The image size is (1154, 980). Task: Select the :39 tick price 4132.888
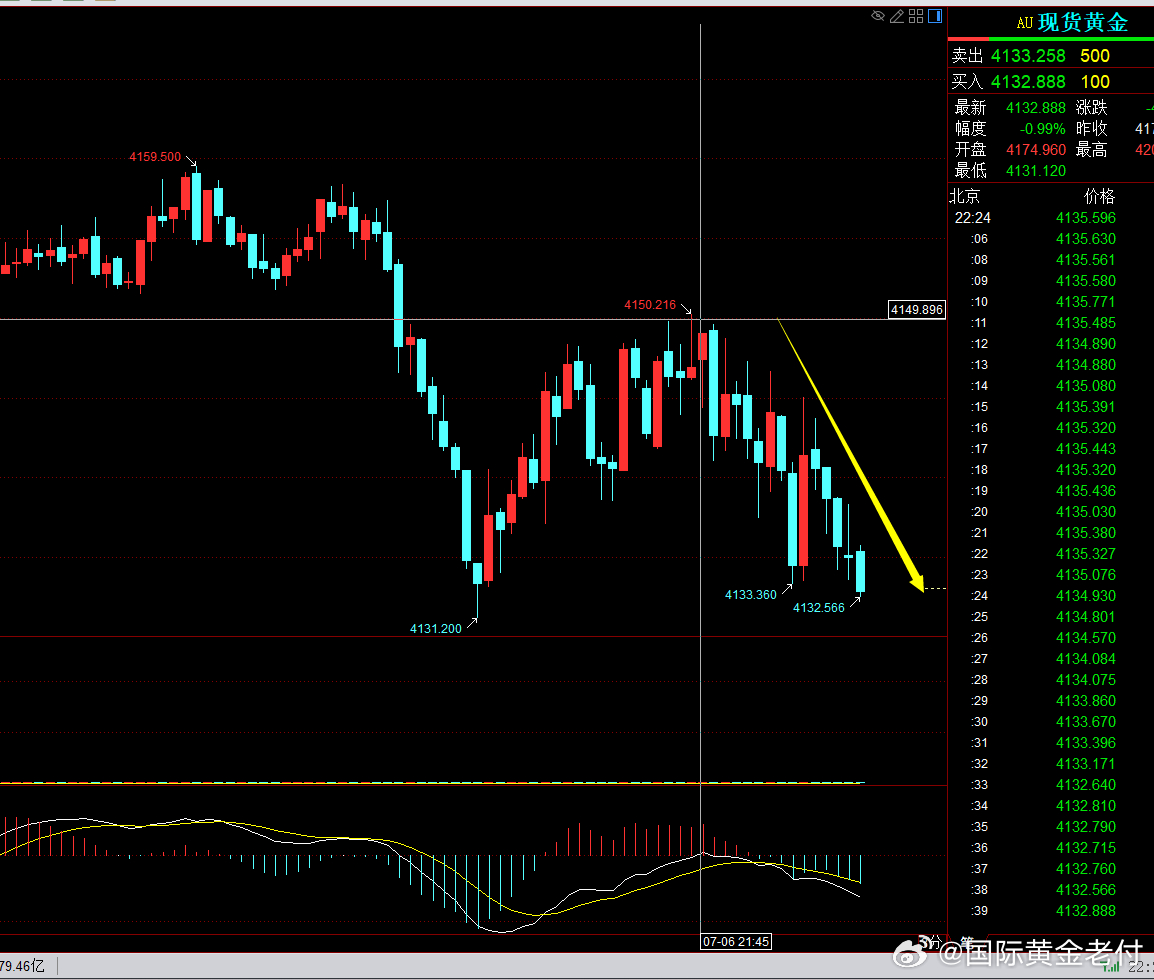coord(1086,911)
